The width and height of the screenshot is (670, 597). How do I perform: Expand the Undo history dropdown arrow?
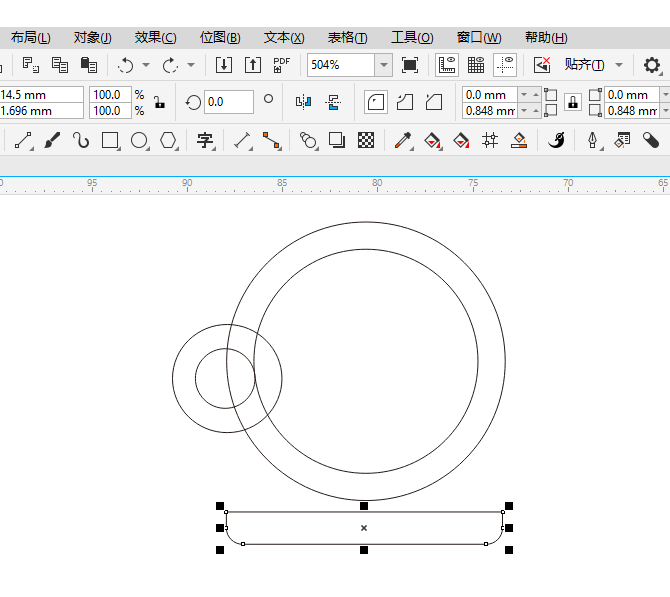[146, 65]
